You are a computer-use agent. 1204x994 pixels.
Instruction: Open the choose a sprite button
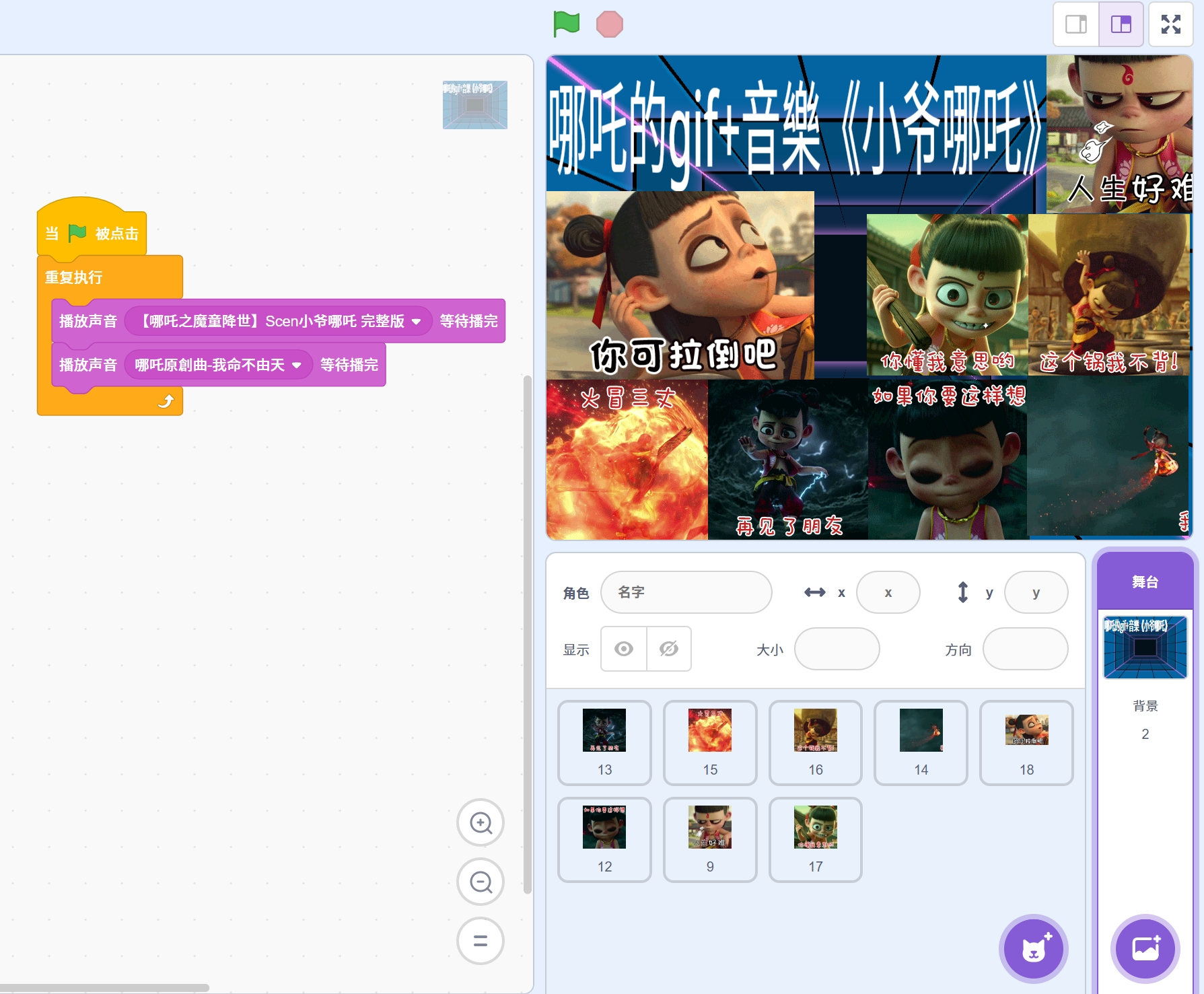(x=1033, y=949)
